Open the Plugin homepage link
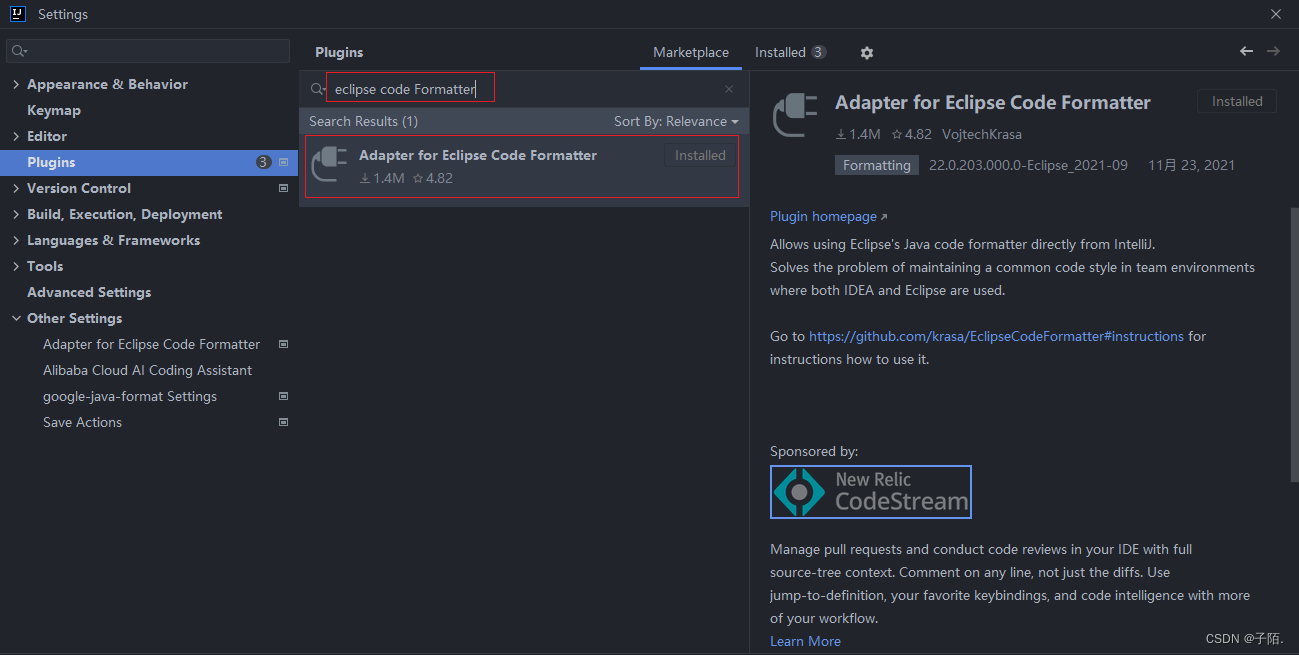Image resolution: width=1299 pixels, height=655 pixels. pos(828,216)
